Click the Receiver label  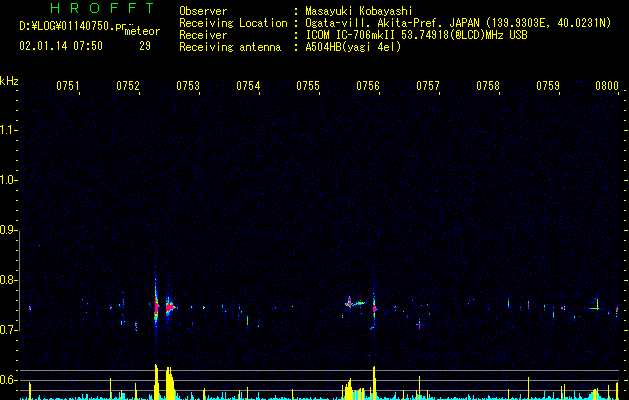pos(203,35)
